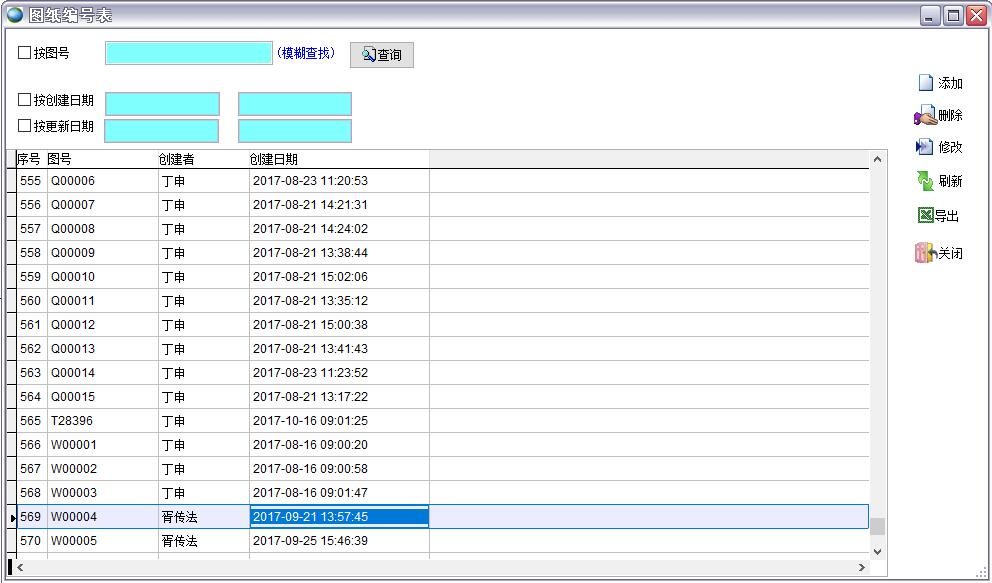Click the update date end field
The image size is (992, 583).
pyautogui.click(x=295, y=131)
